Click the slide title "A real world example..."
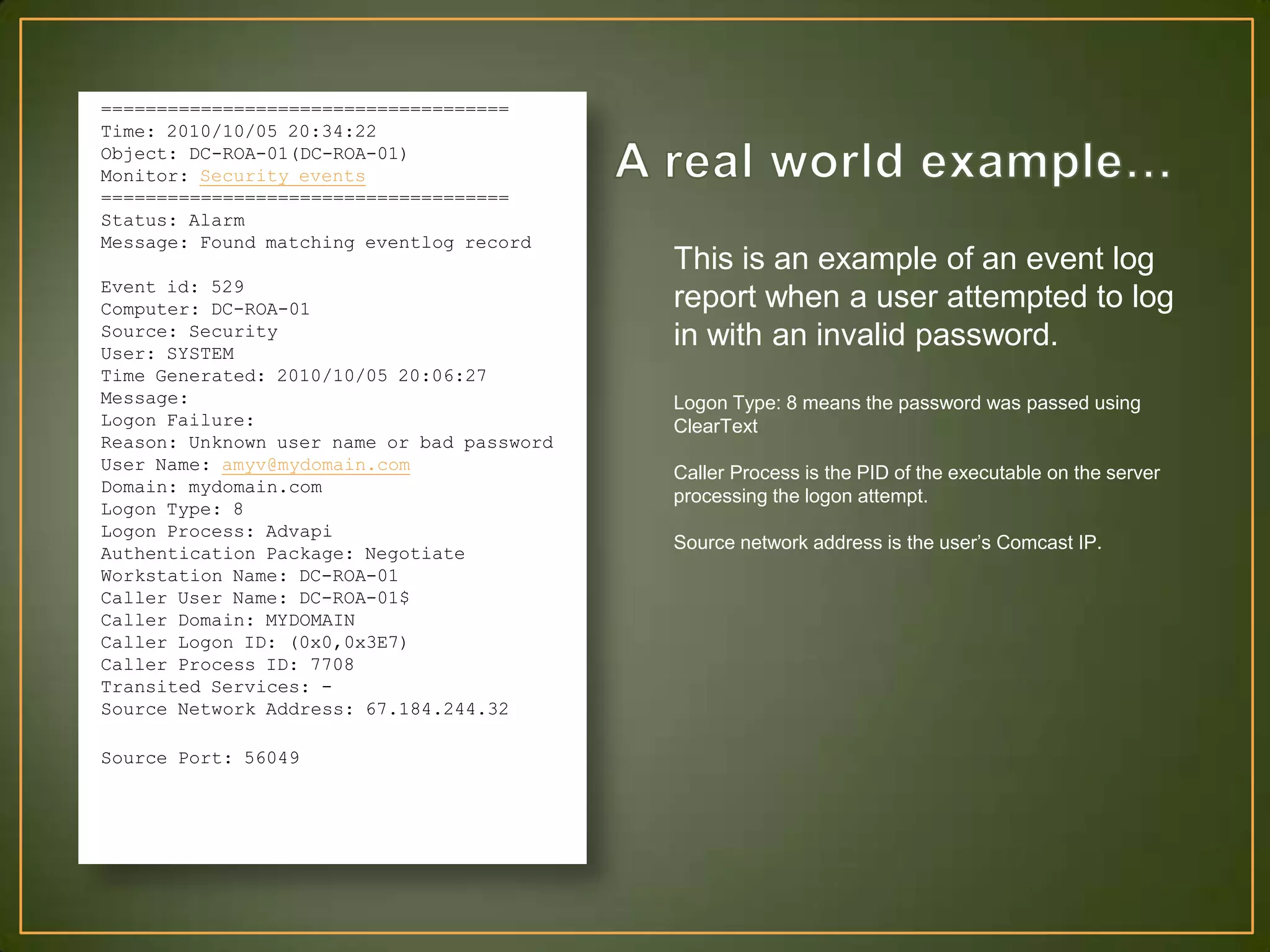The image size is (1270, 952). [893, 161]
